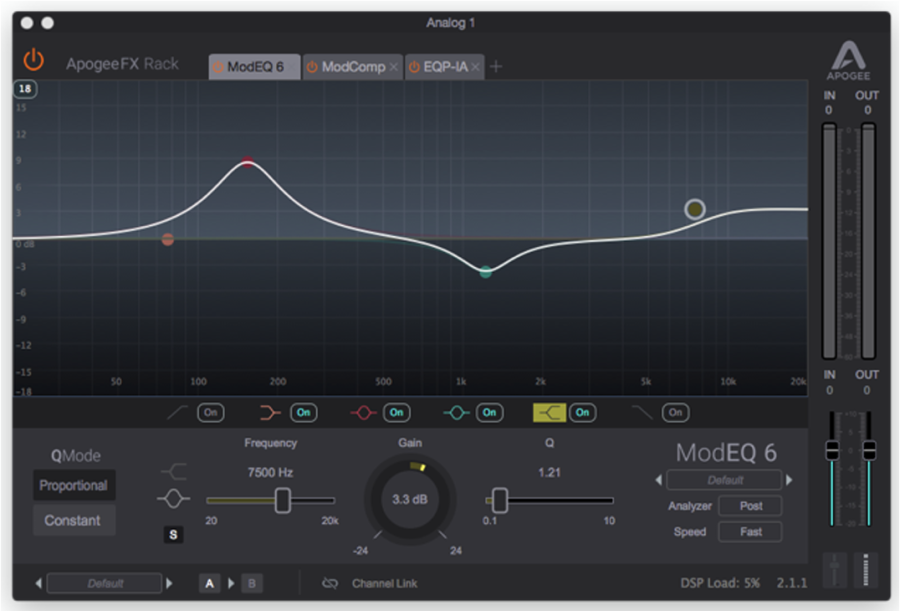Click the 3.3 dB gain value
The image size is (900, 611).
coord(410,499)
